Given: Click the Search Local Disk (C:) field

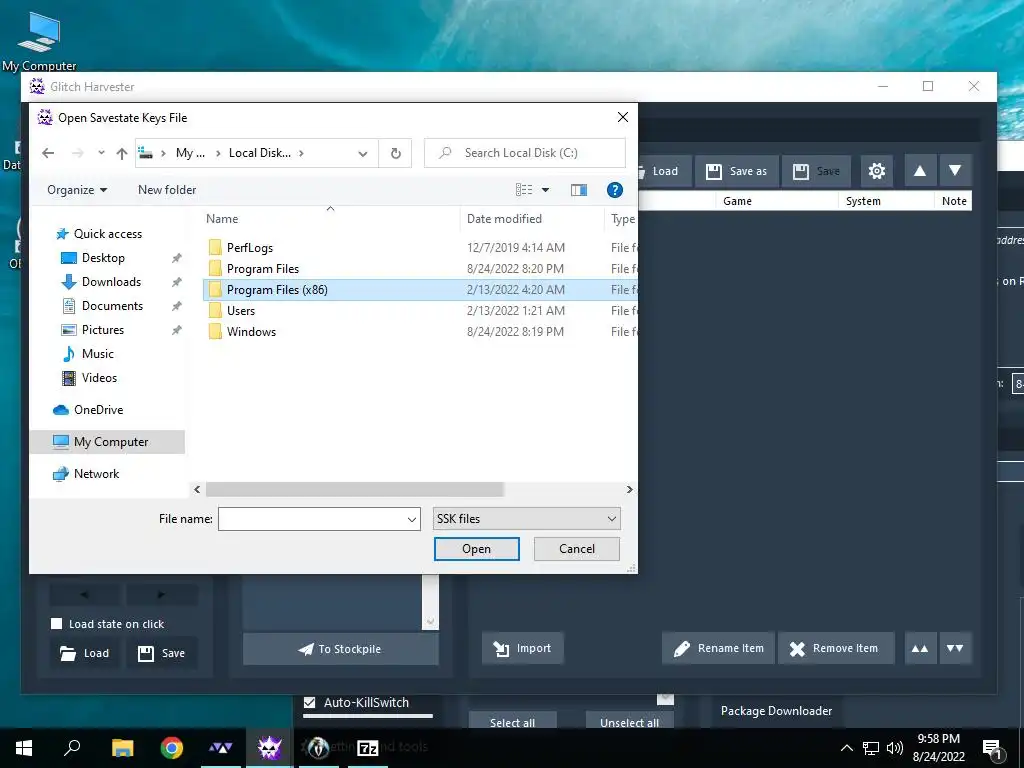Looking at the screenshot, I should [x=525, y=153].
